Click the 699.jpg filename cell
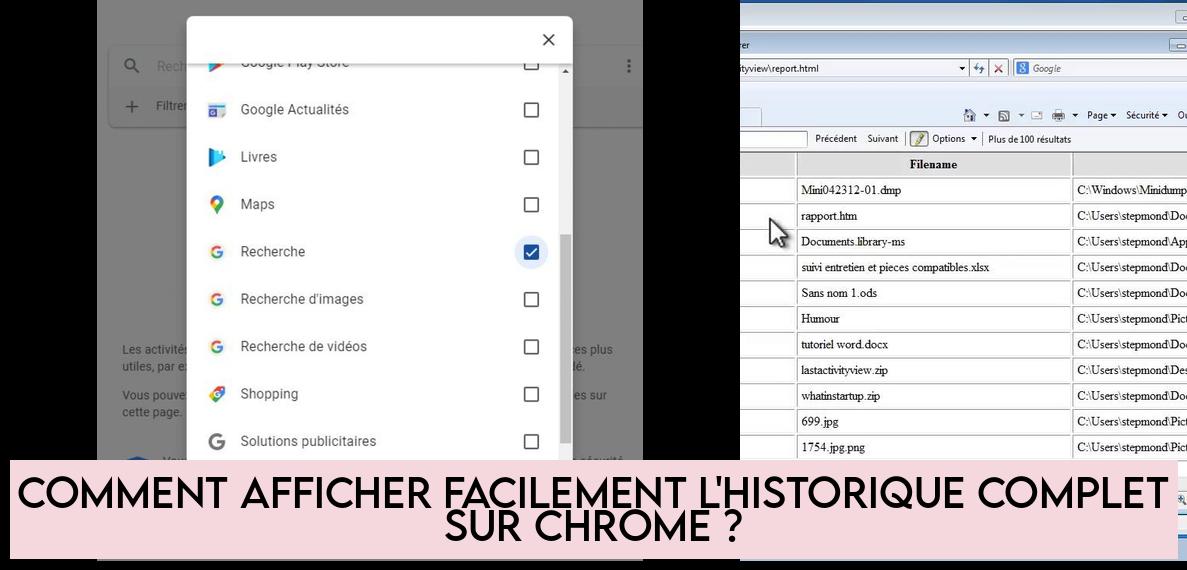The height and width of the screenshot is (570, 1187). tap(933, 422)
